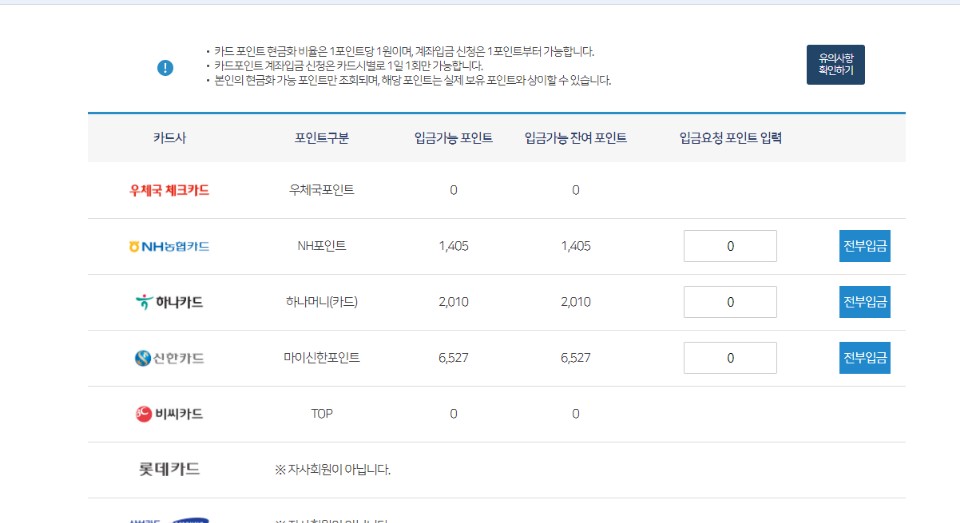Select the 포인트구분 column header

point(321,138)
